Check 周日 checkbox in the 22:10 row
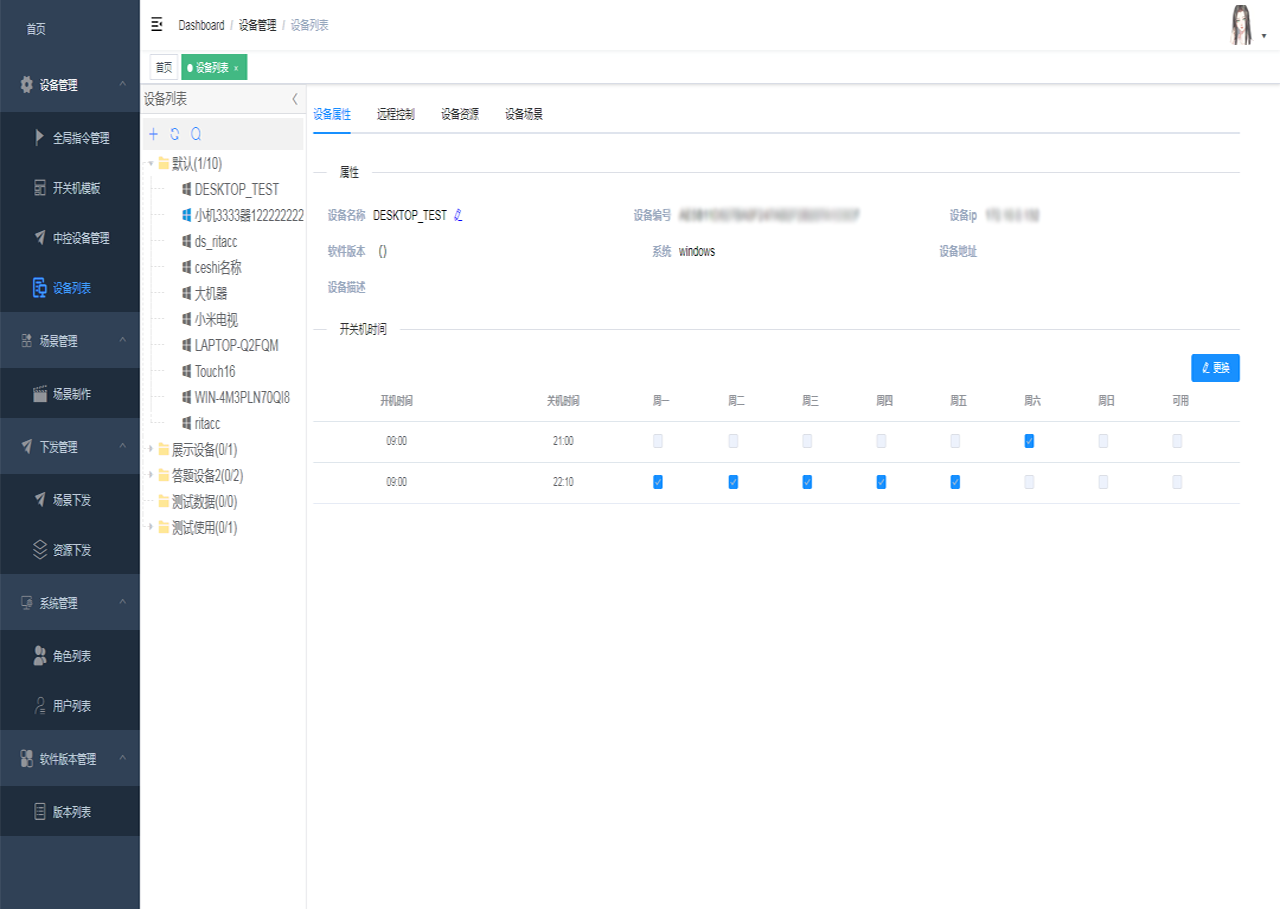The height and width of the screenshot is (909, 1280). pos(1103,482)
